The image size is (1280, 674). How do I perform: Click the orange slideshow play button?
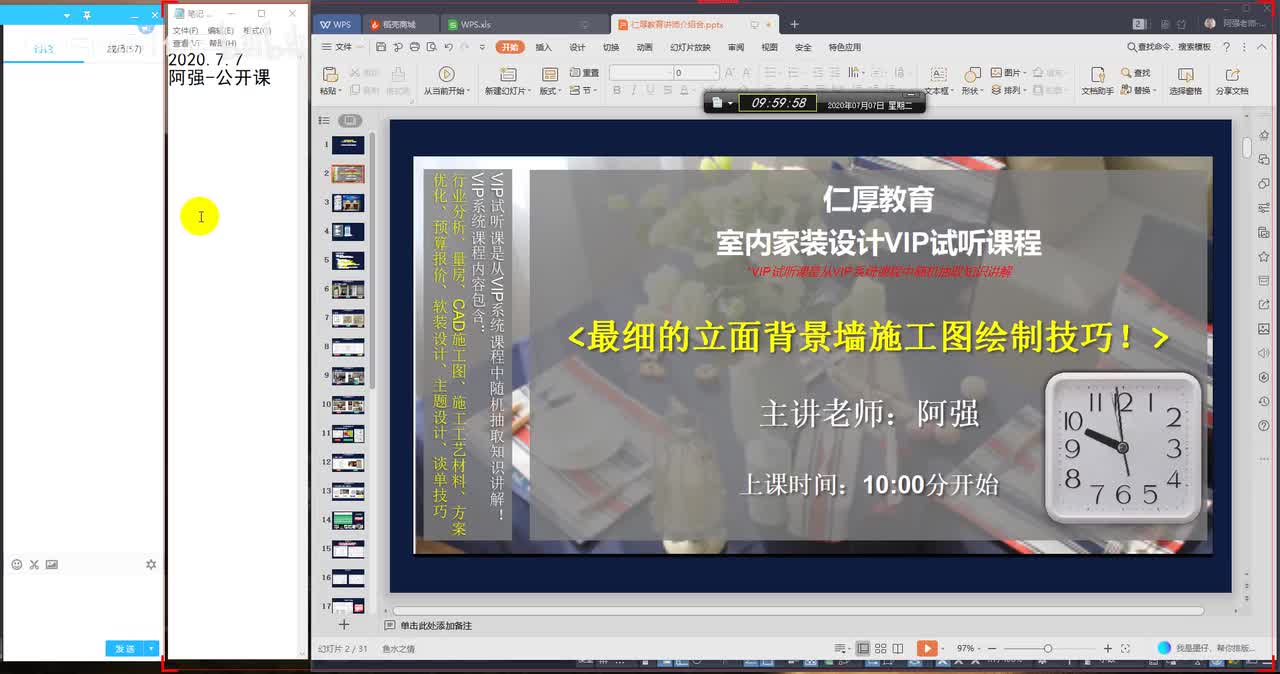[927, 648]
